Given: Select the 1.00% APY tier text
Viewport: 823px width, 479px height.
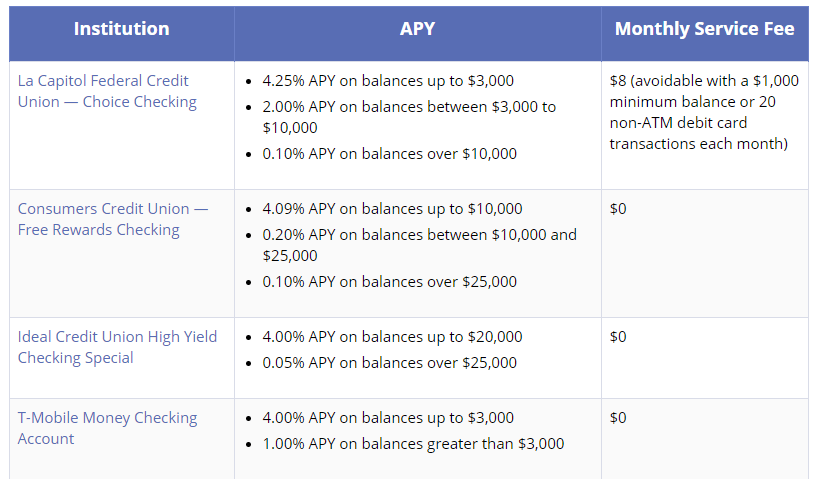Looking at the screenshot, I should (413, 444).
